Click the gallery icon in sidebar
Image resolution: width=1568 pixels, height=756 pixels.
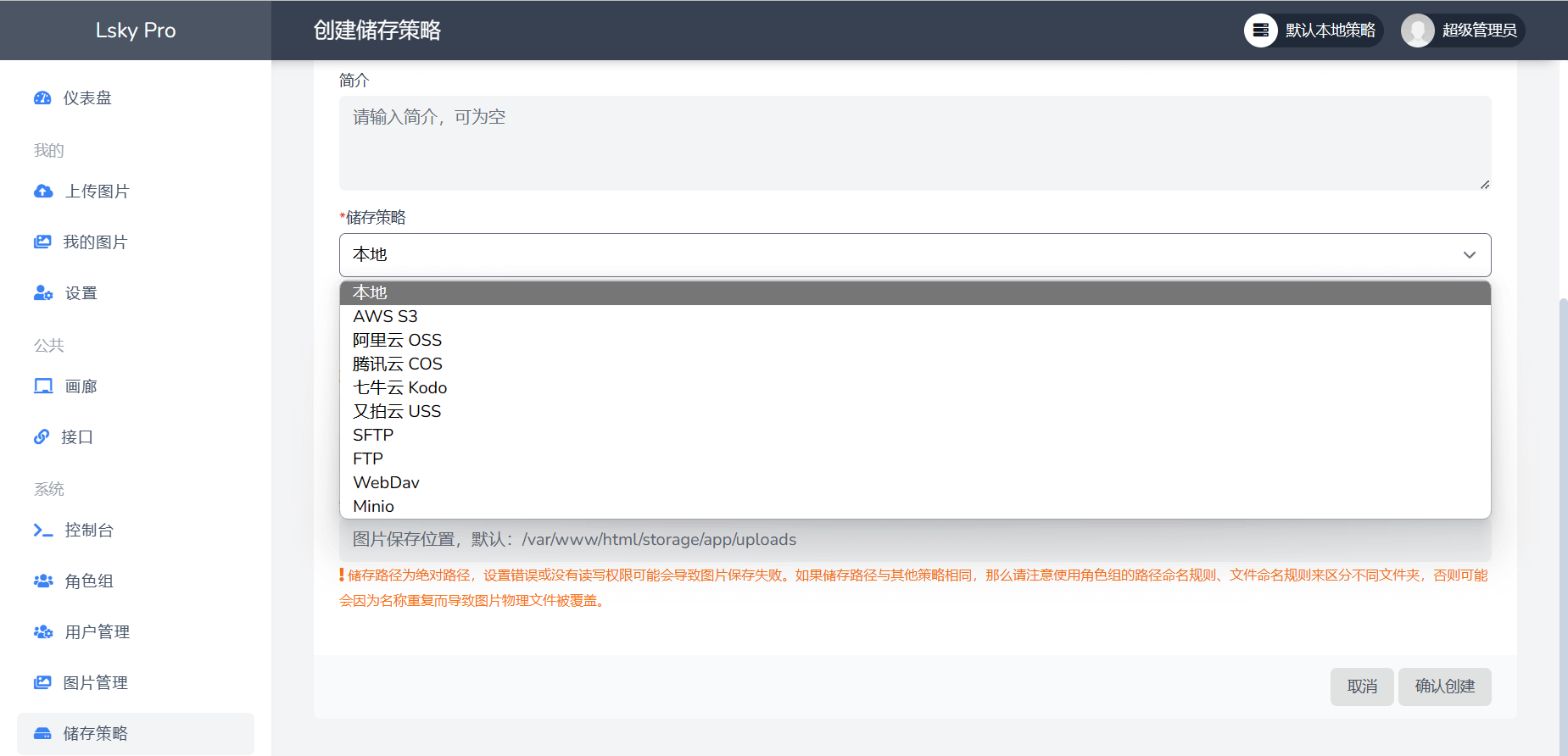[43, 386]
